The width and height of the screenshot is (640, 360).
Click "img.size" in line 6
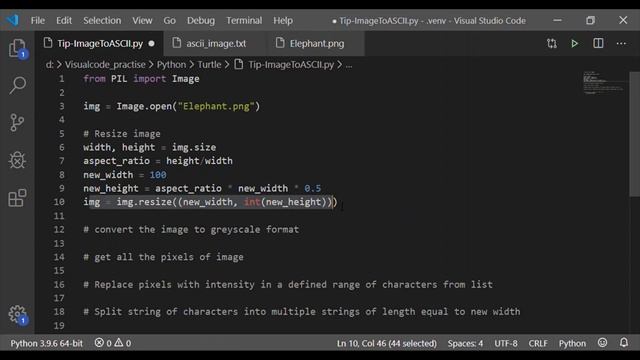tap(194, 147)
